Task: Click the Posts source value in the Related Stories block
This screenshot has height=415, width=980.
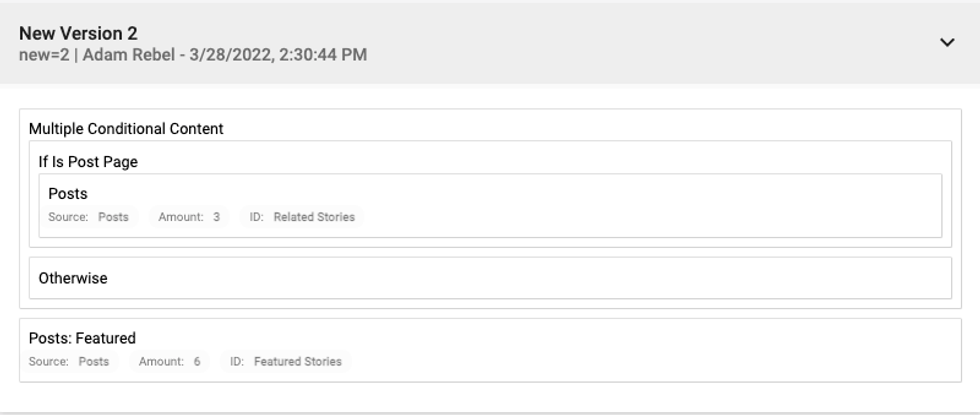Action: pos(114,217)
